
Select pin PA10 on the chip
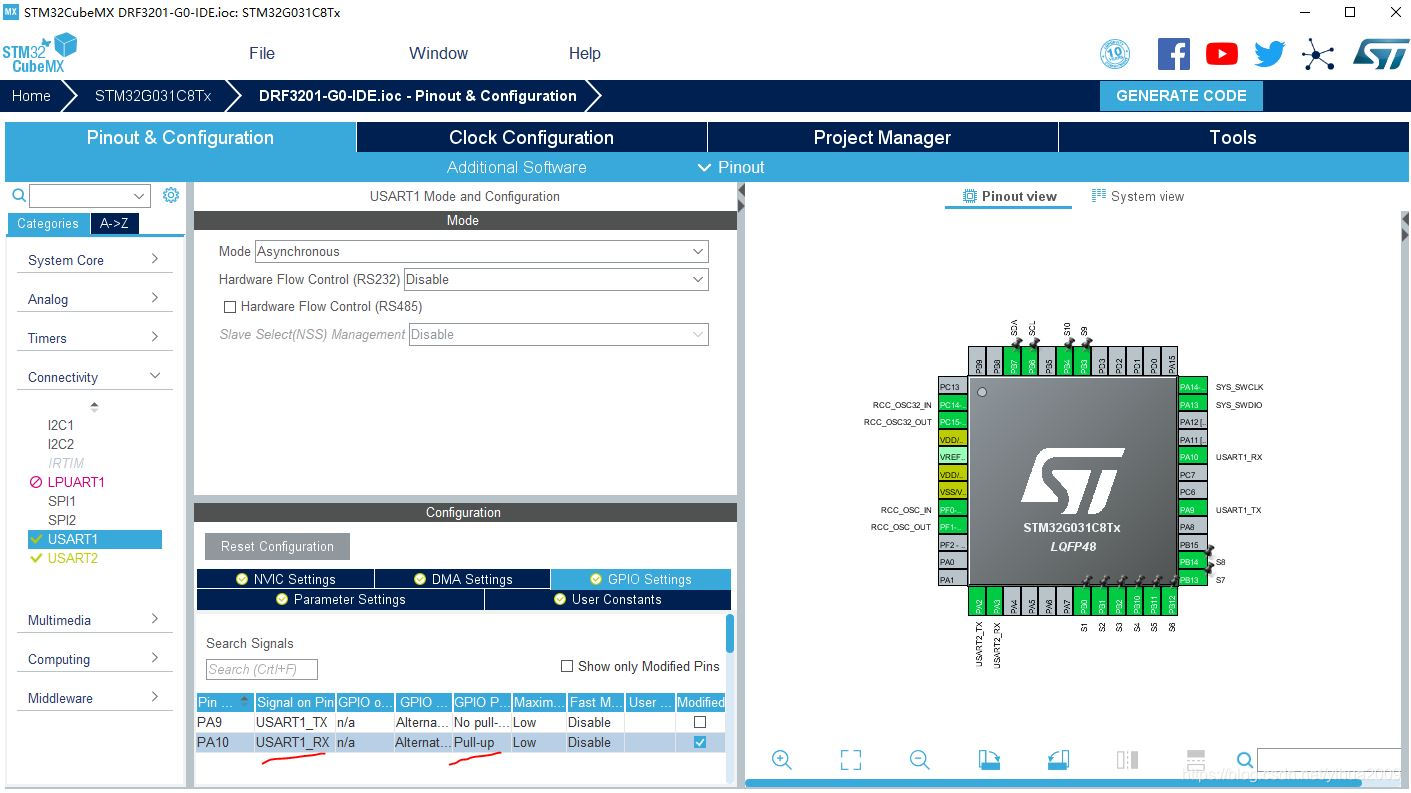1192,457
